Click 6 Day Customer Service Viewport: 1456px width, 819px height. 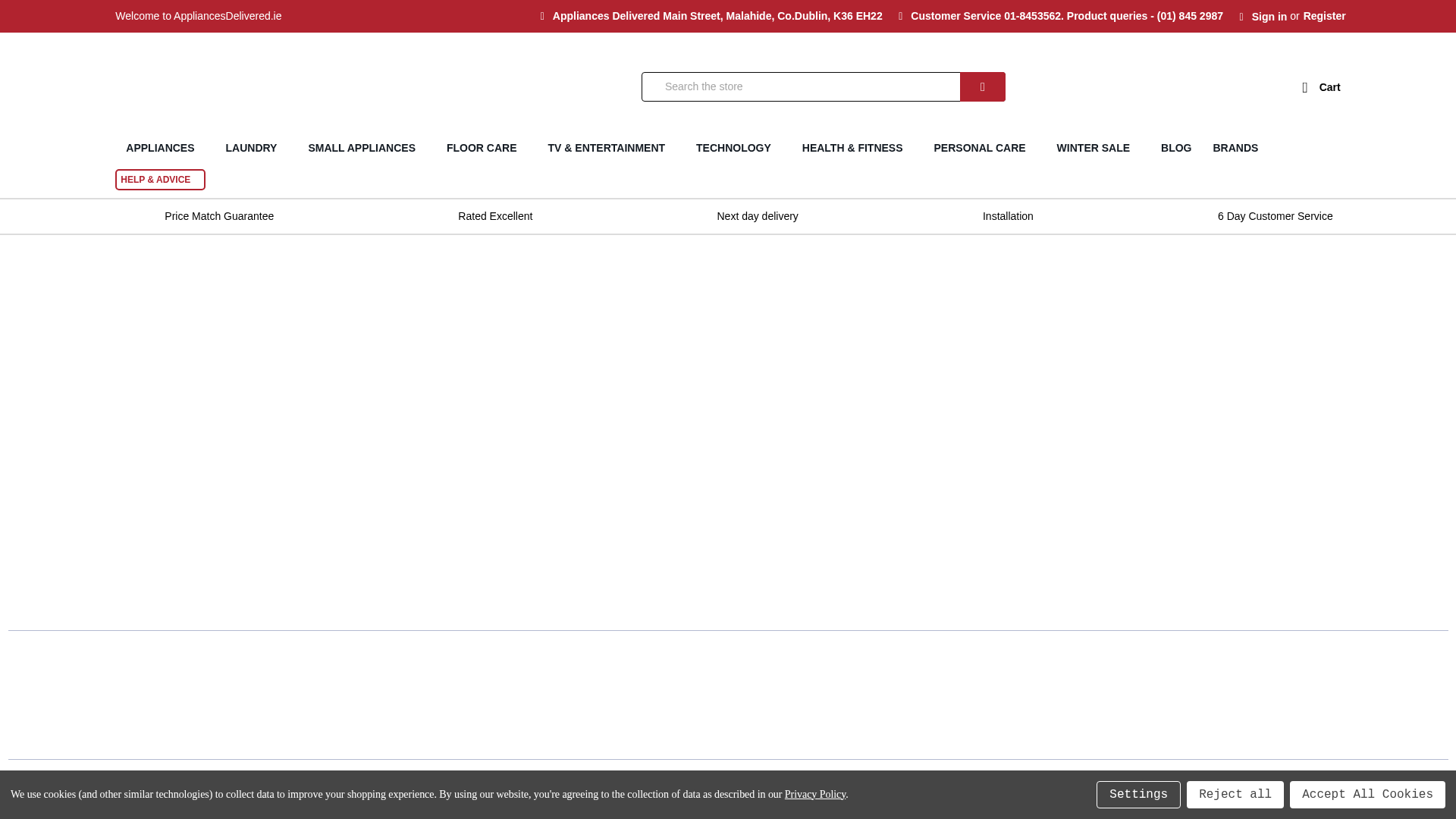tap(1275, 216)
